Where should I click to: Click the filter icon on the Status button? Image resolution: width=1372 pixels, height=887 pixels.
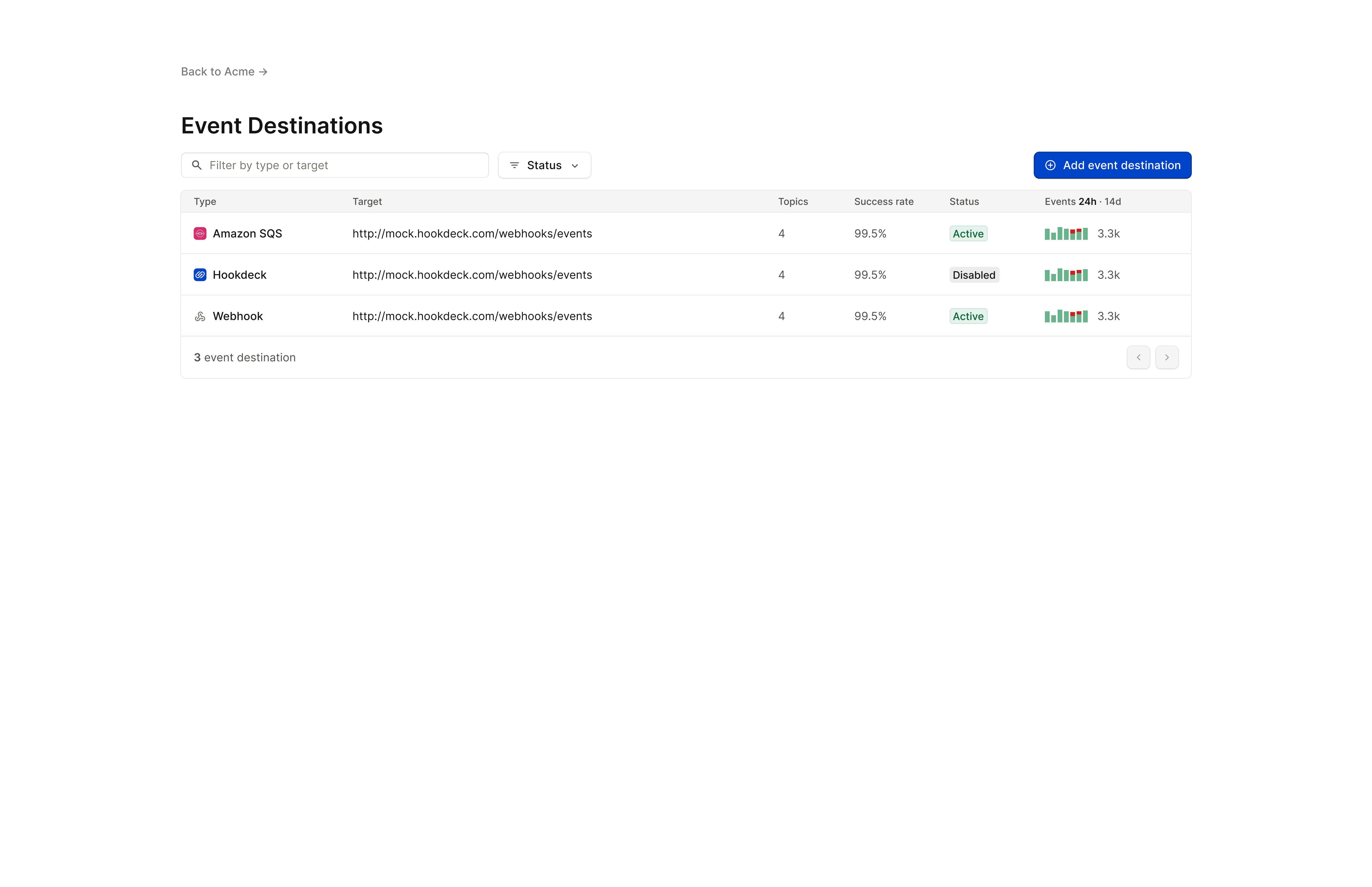point(514,165)
